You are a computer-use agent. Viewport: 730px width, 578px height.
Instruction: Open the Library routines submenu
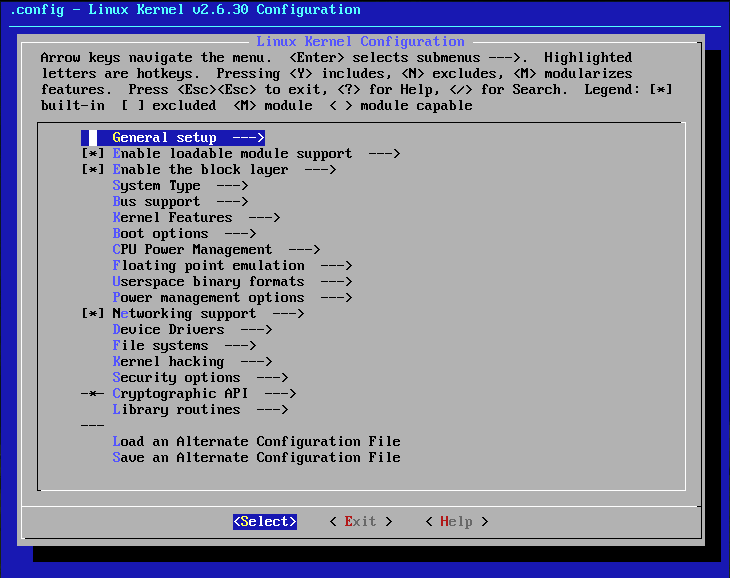click(200, 410)
